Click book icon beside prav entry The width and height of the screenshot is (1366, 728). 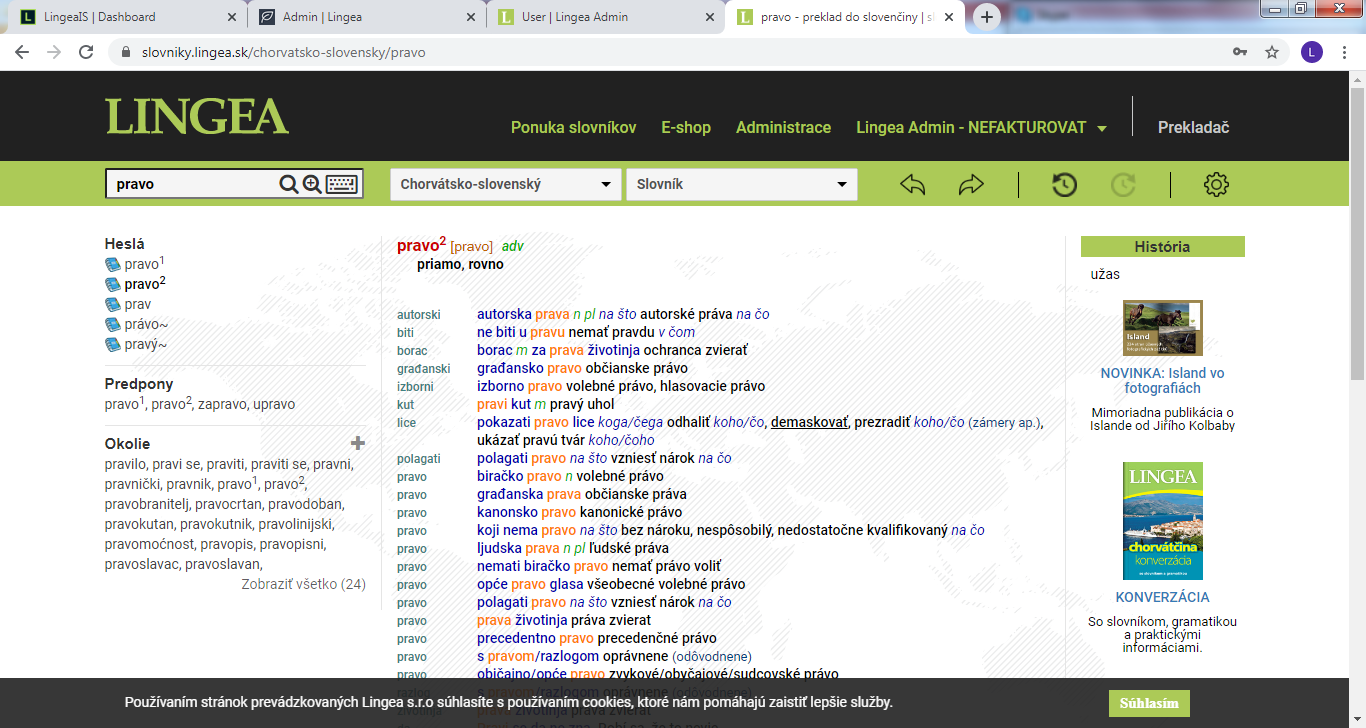(113, 305)
